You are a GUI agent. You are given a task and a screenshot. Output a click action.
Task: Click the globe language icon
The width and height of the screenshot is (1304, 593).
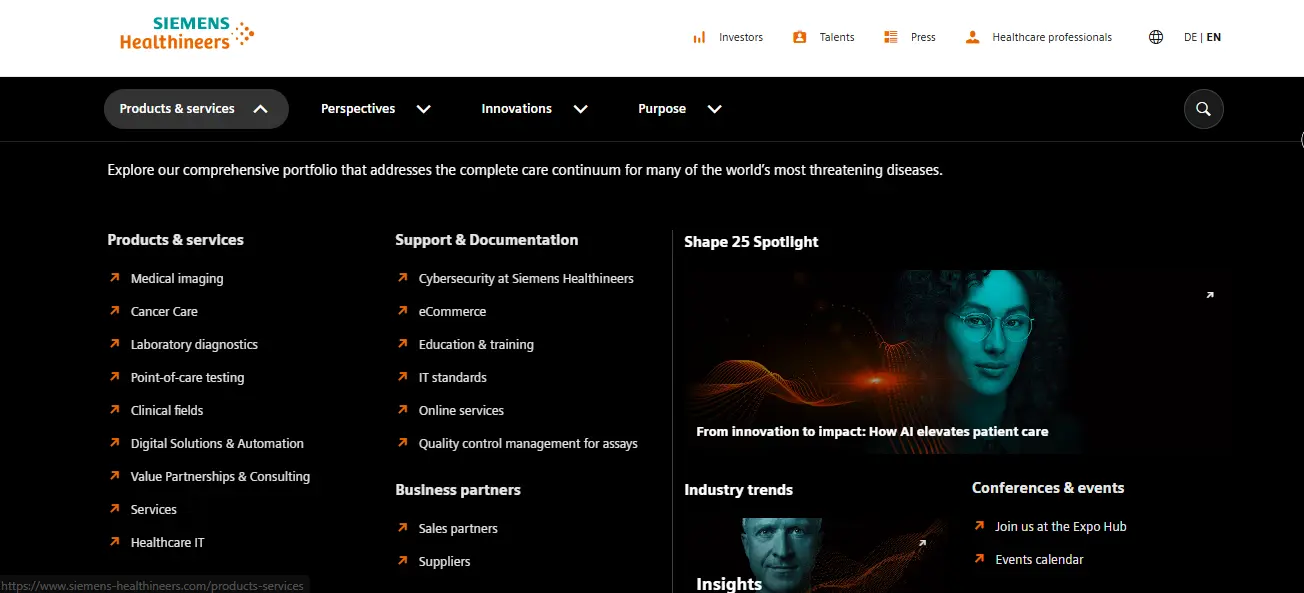coord(1156,37)
